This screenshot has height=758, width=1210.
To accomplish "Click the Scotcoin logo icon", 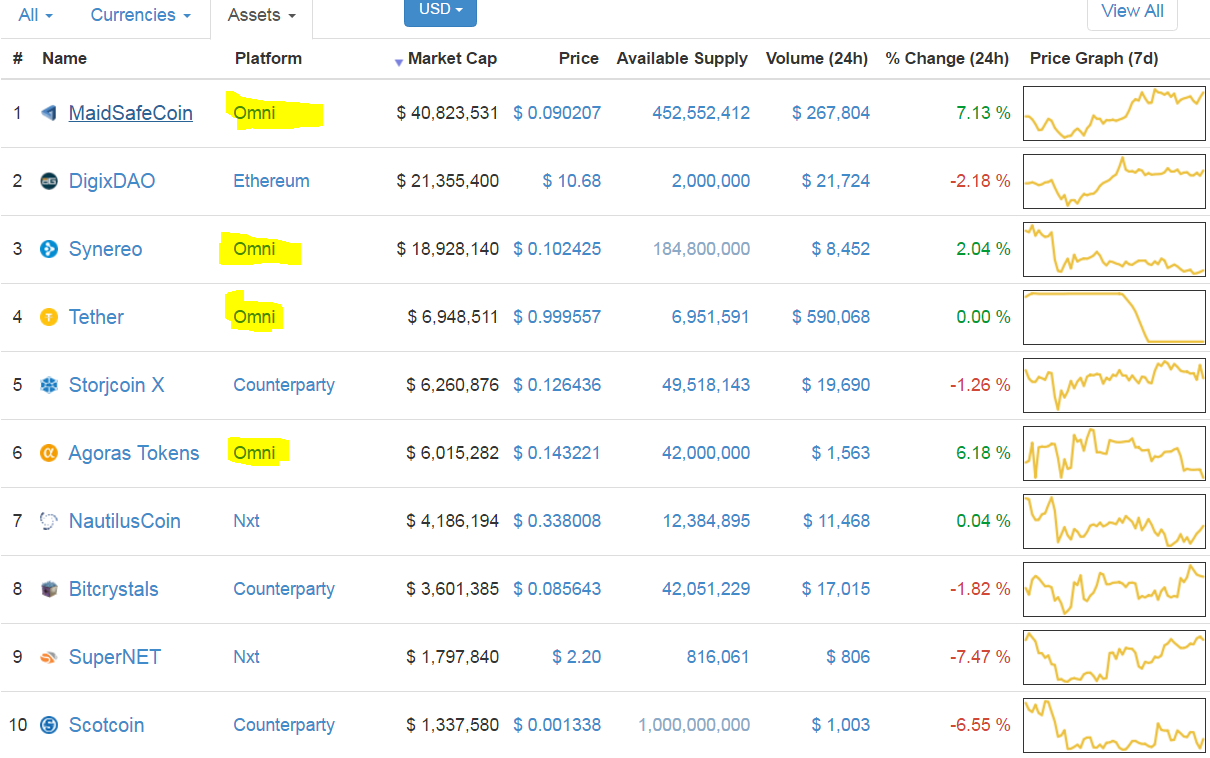I will coord(49,725).
